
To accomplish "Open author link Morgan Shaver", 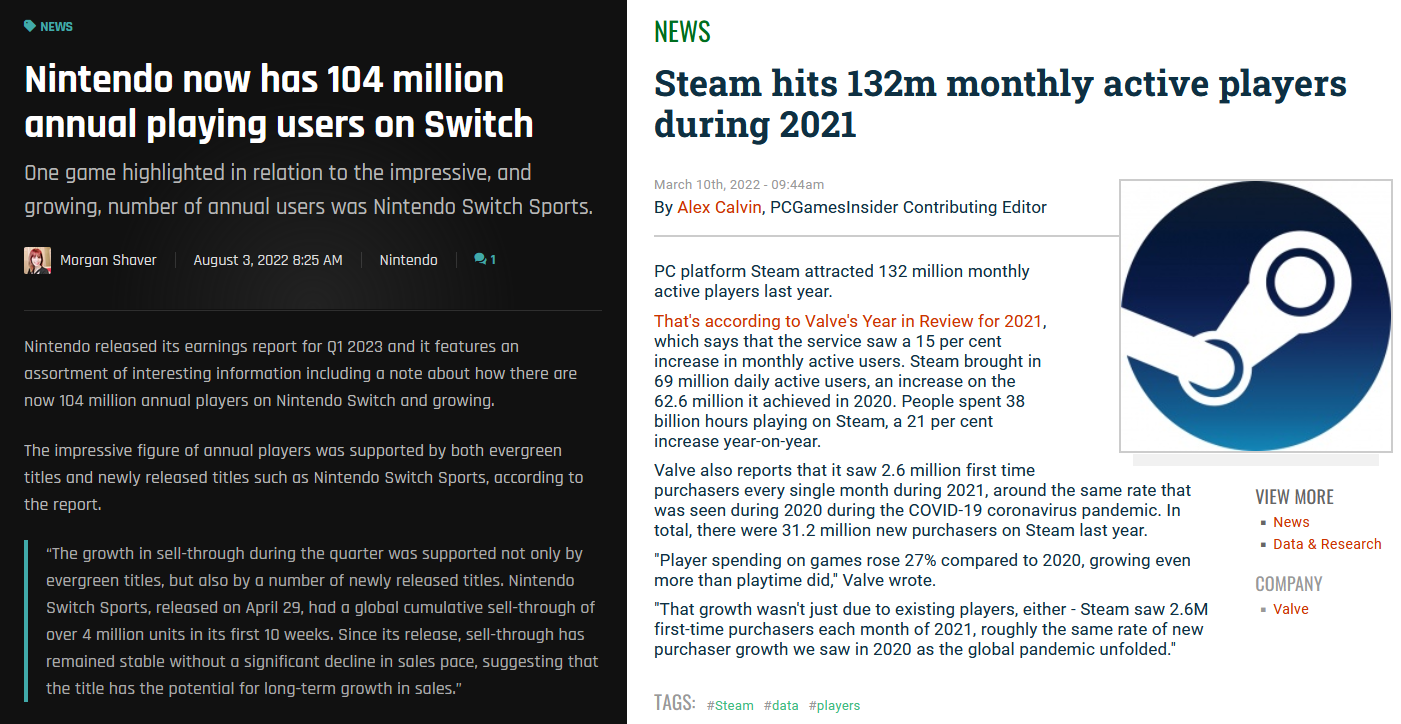I will point(108,260).
